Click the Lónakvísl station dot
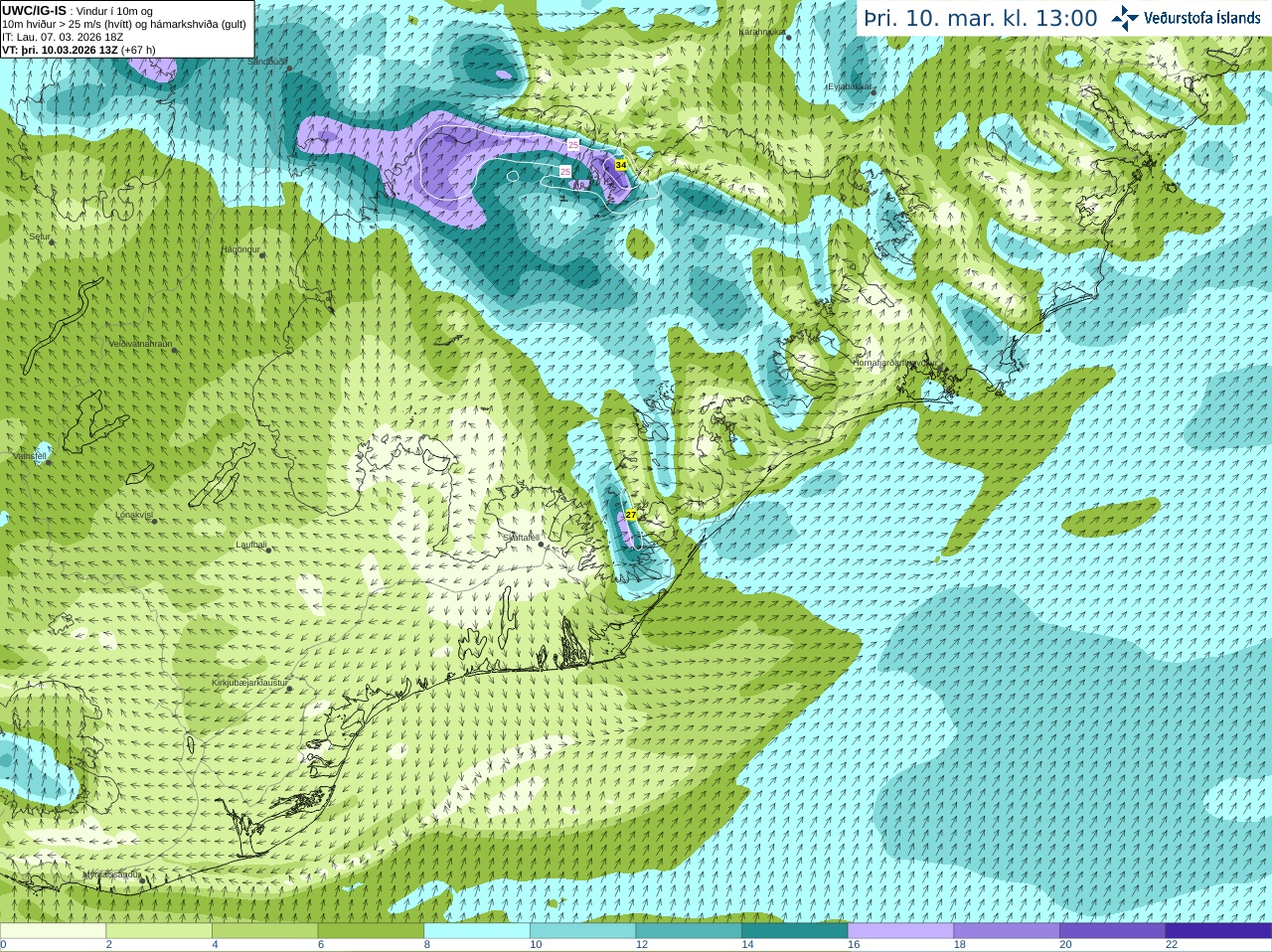The height and width of the screenshot is (952, 1272). (x=154, y=521)
